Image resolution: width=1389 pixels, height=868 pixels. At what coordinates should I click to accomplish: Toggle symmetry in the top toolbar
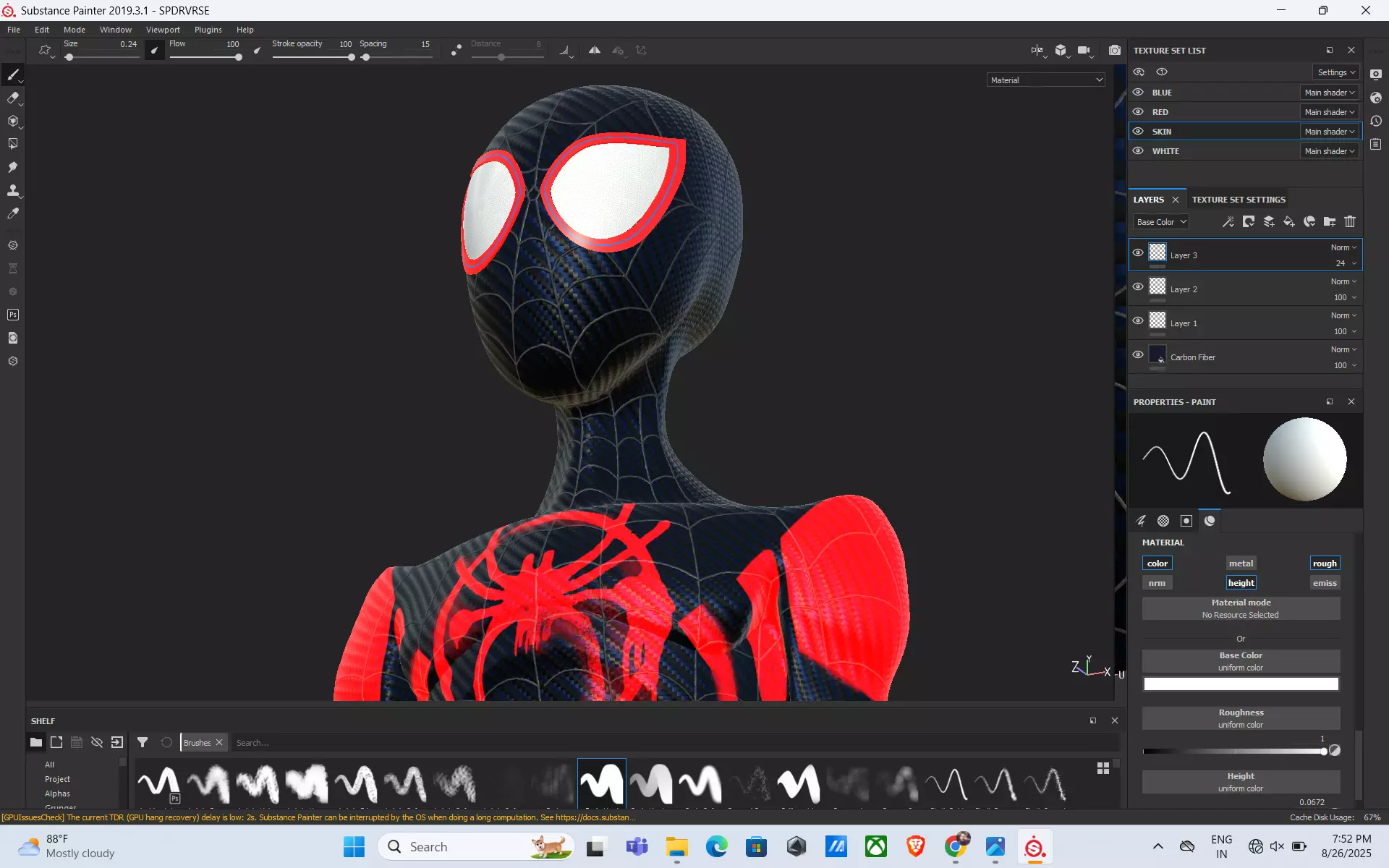coord(595,51)
